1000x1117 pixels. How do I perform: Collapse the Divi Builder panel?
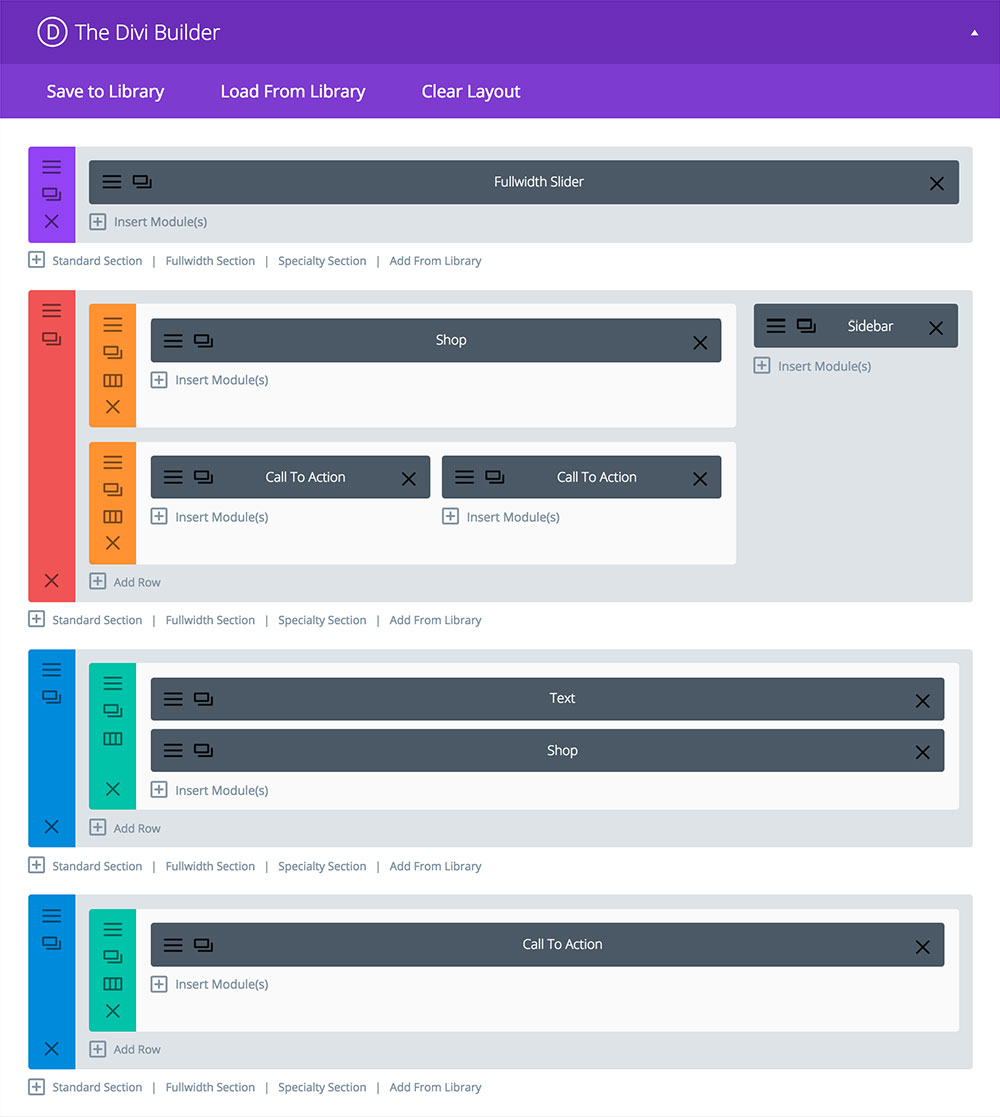(x=972, y=31)
